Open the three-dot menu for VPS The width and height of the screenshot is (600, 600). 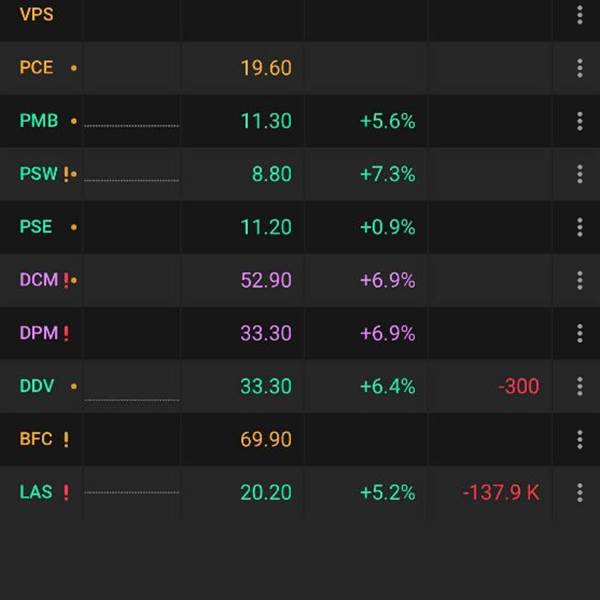pyautogui.click(x=580, y=15)
